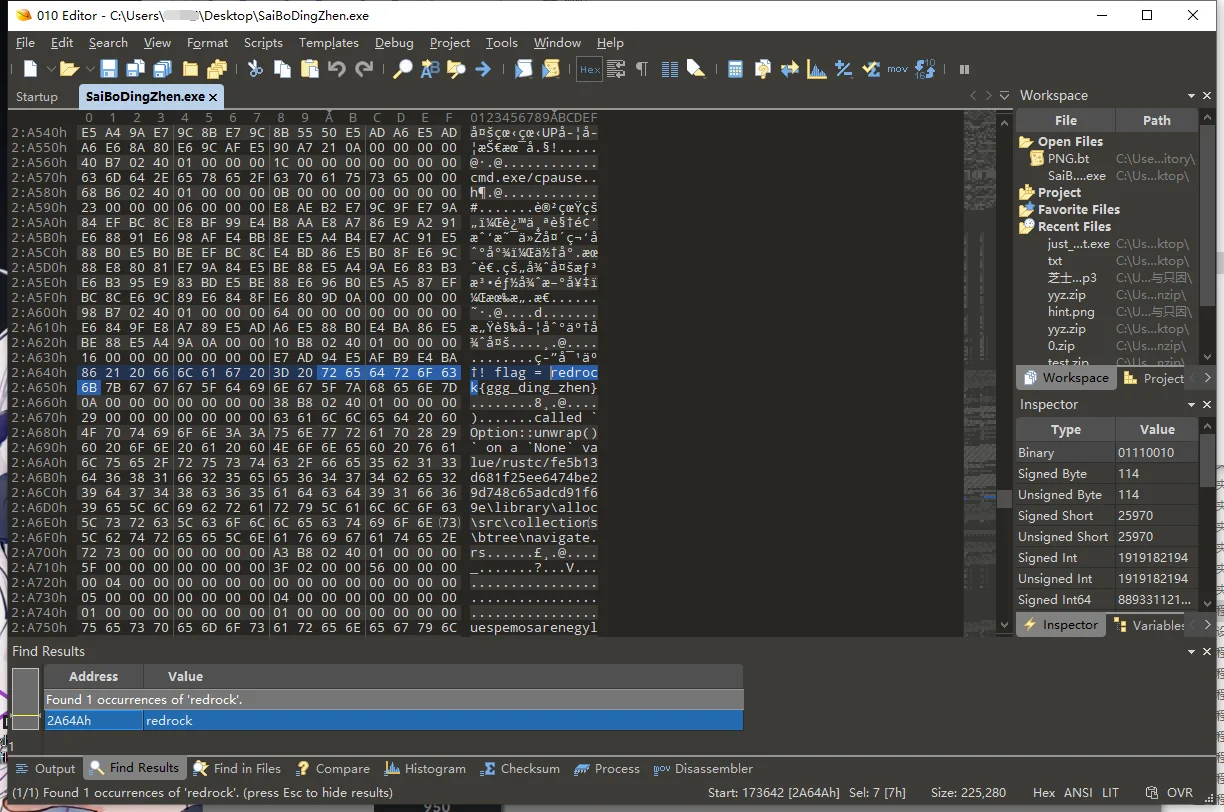Open the Workspace panel dropdown arrow
The height and width of the screenshot is (812, 1224).
pyautogui.click(x=1192, y=96)
